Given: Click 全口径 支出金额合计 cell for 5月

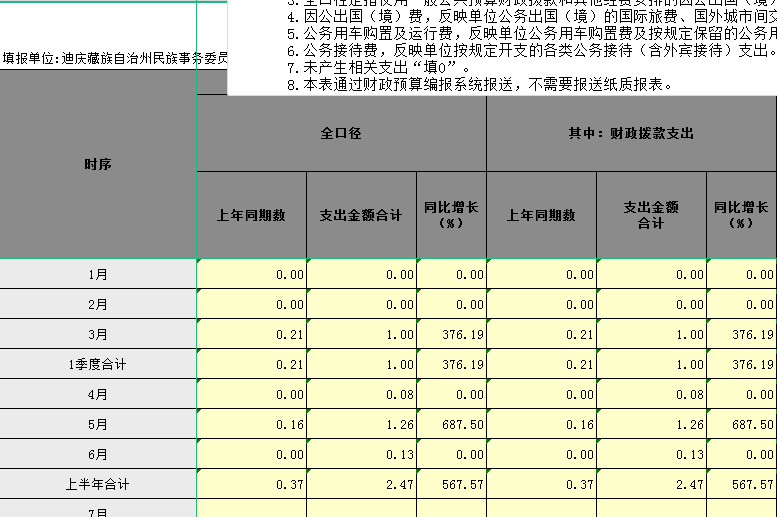Looking at the screenshot, I should pyautogui.click(x=361, y=424).
